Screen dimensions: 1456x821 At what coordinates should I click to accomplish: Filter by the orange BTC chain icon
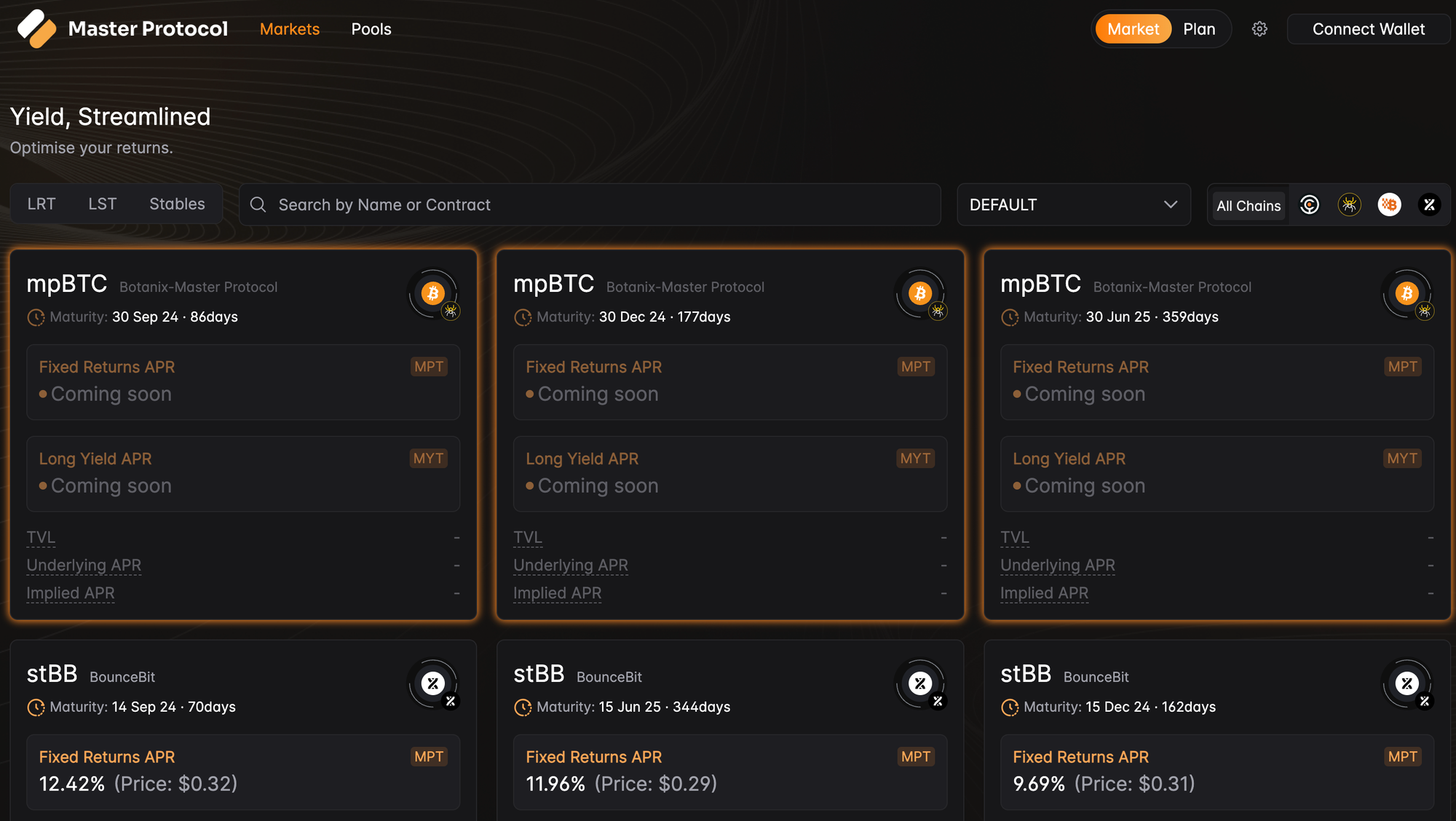point(1389,205)
